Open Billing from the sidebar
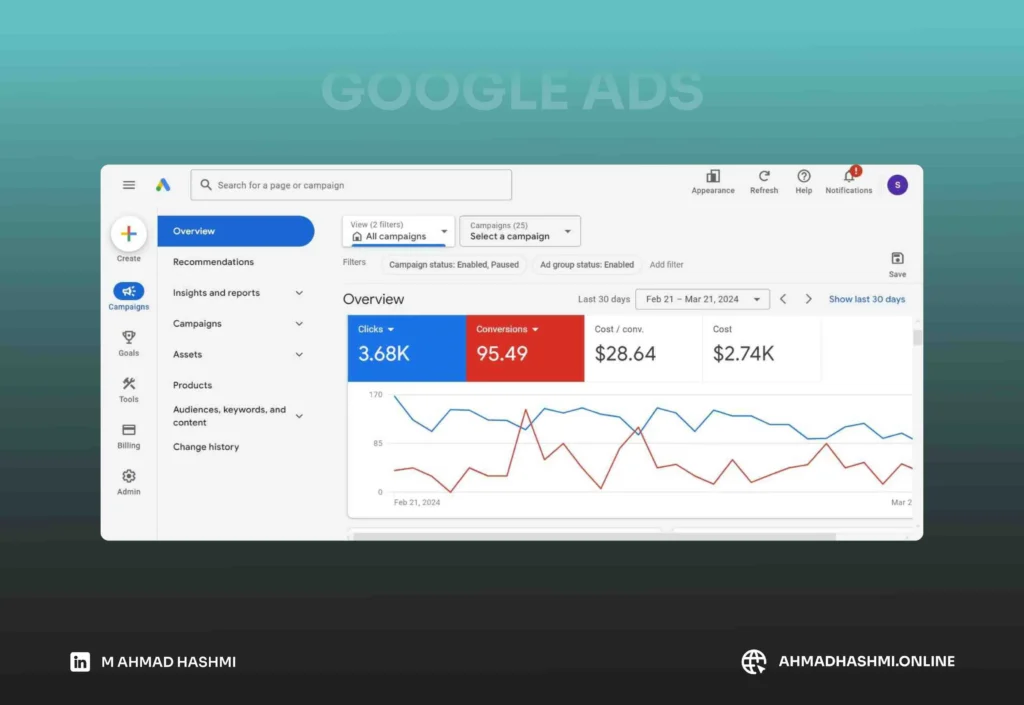 pyautogui.click(x=129, y=435)
